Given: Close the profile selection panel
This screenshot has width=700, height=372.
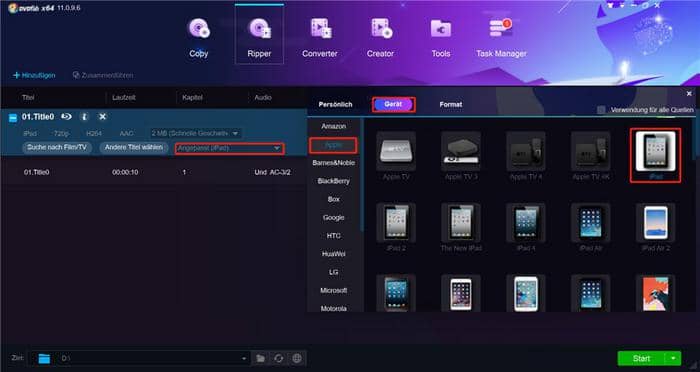Looking at the screenshot, I should (x=689, y=94).
